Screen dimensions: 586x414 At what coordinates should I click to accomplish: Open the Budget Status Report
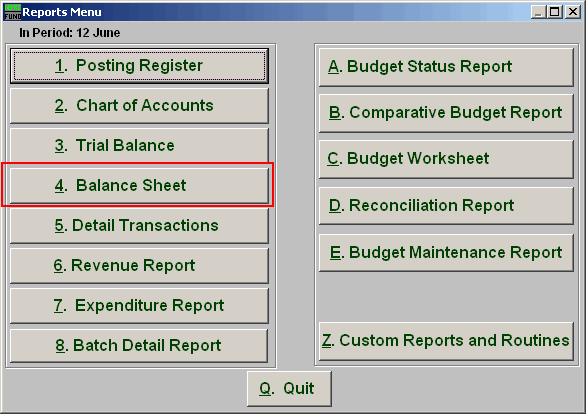point(446,67)
